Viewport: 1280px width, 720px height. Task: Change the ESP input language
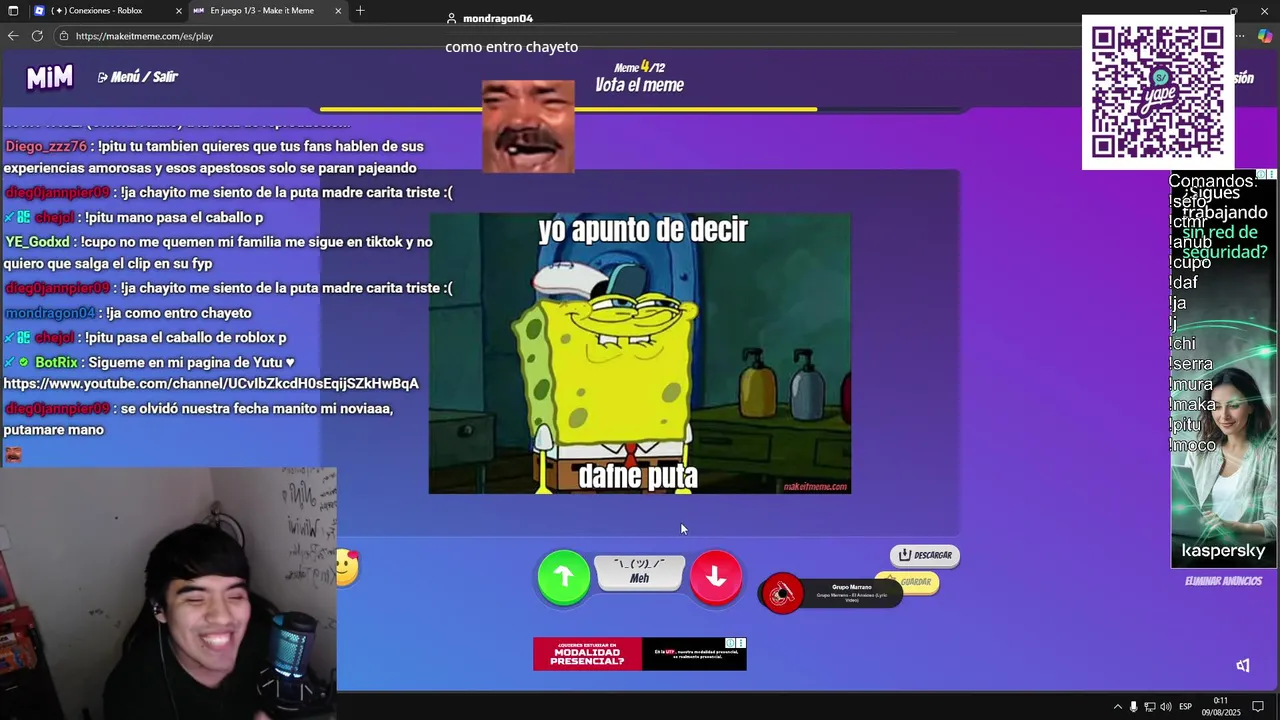(x=1185, y=707)
